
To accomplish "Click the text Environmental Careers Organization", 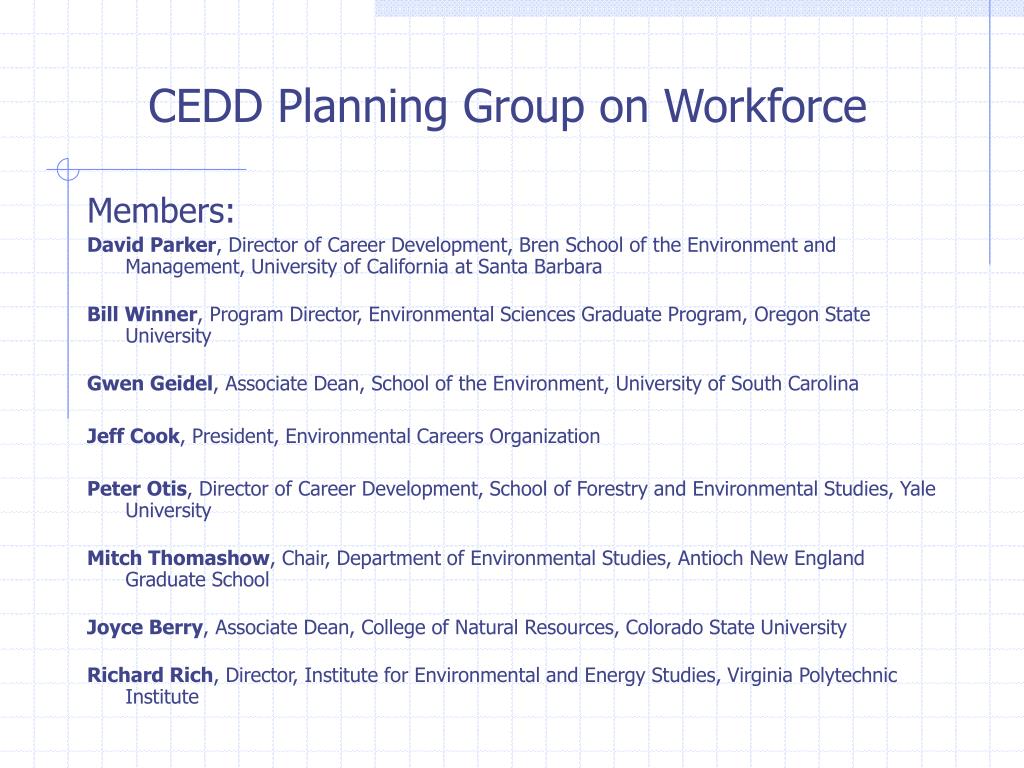I will pos(442,436).
